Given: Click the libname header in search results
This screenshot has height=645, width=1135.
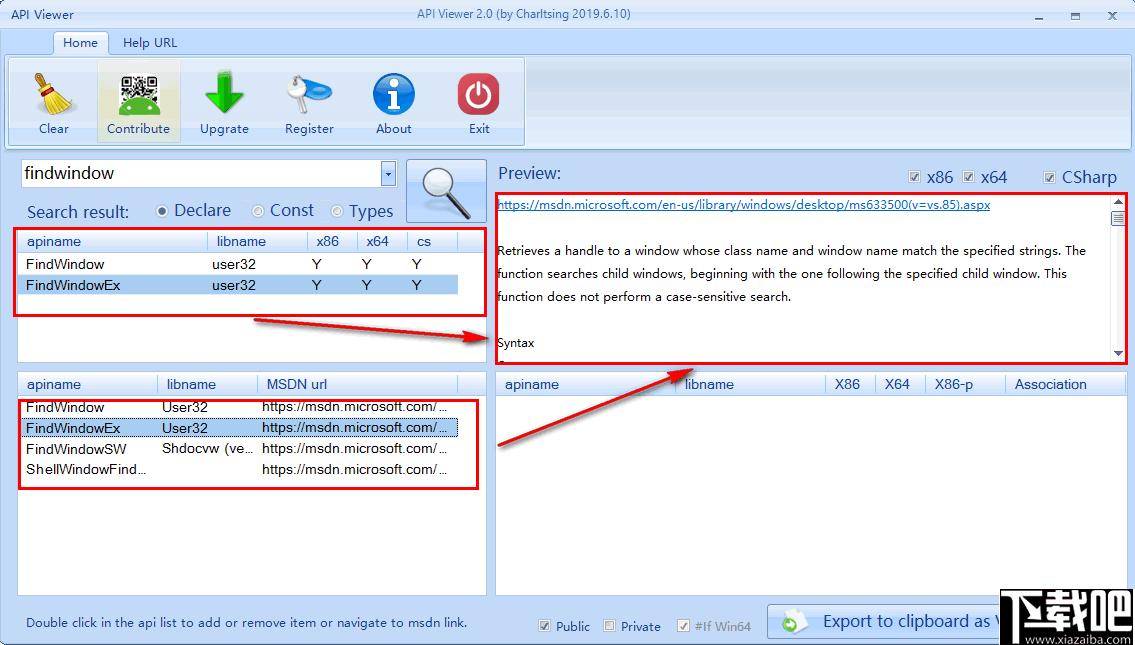Looking at the screenshot, I should click(x=257, y=241).
